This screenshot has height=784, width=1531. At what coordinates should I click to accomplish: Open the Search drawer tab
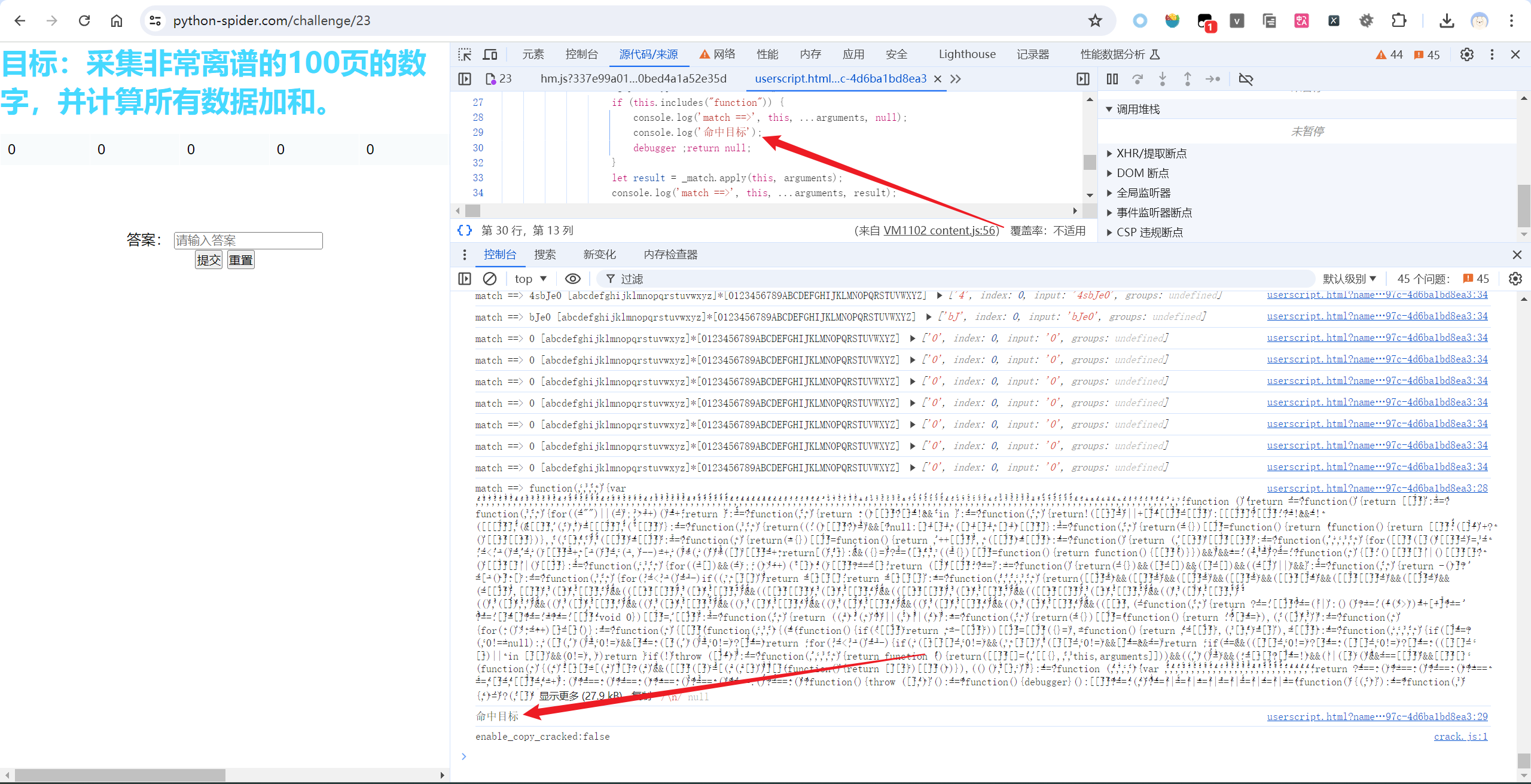click(x=544, y=255)
